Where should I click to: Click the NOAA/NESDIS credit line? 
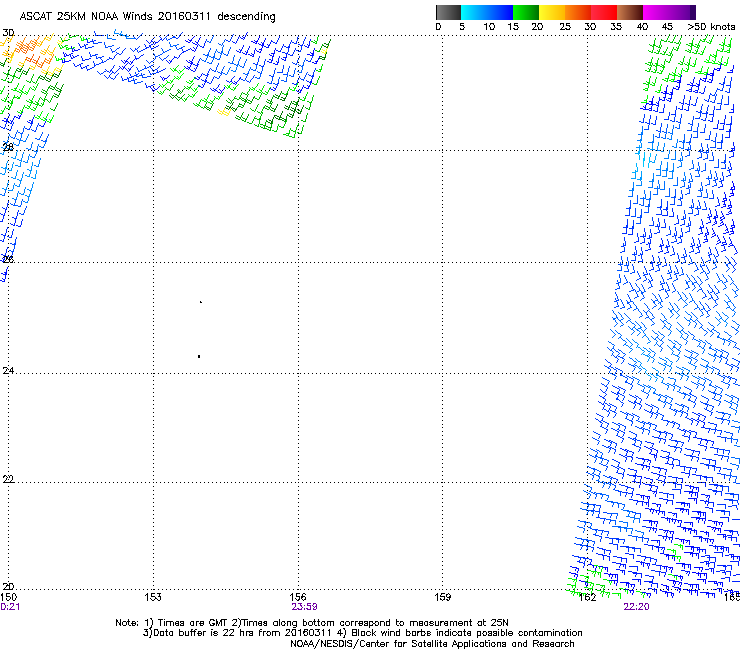coord(432,644)
